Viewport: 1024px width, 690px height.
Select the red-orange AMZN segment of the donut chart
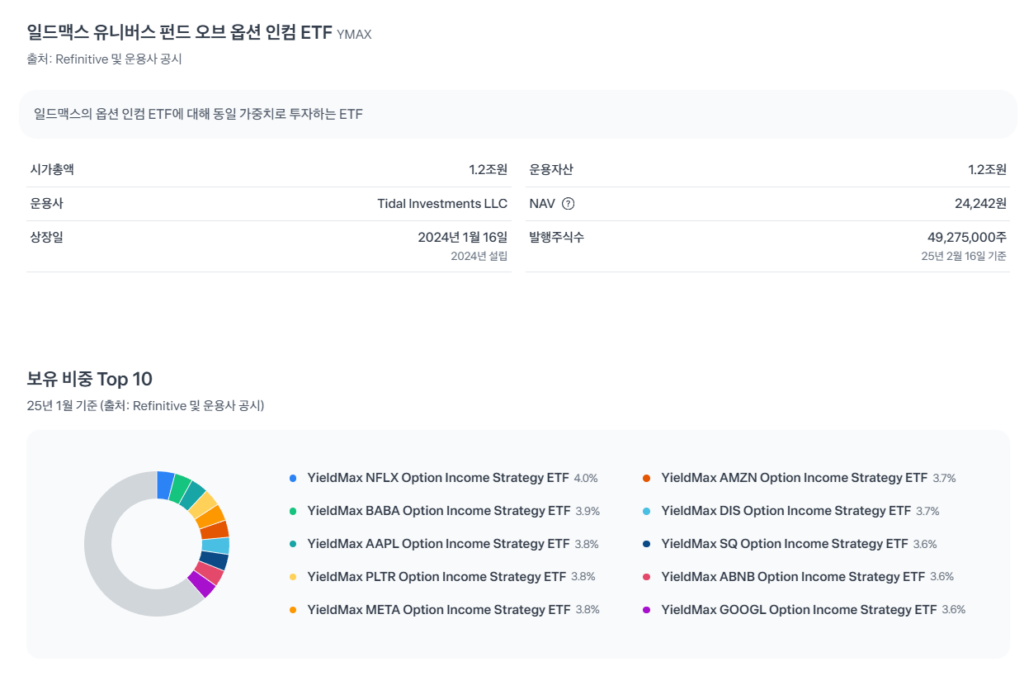[215, 529]
